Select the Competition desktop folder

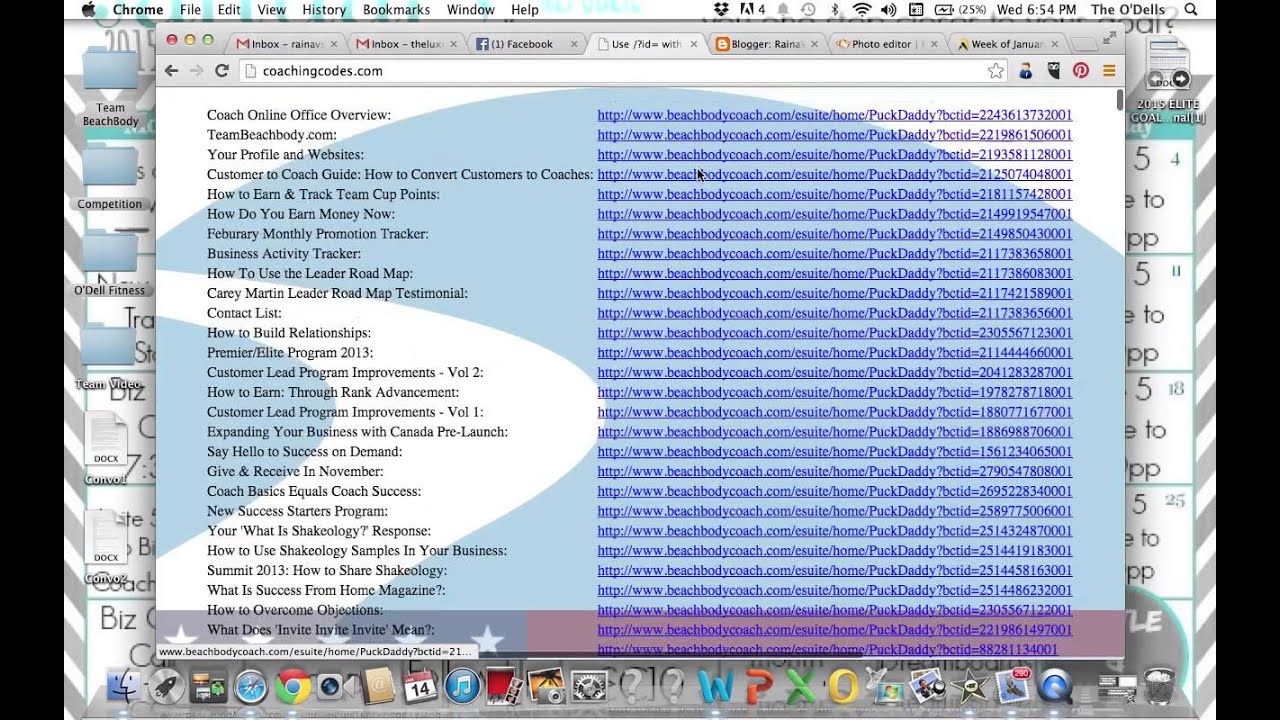(110, 177)
